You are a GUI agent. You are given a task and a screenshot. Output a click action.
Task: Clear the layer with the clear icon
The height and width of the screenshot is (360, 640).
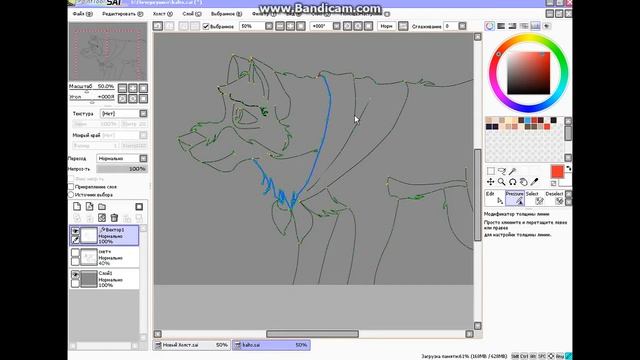[102, 218]
